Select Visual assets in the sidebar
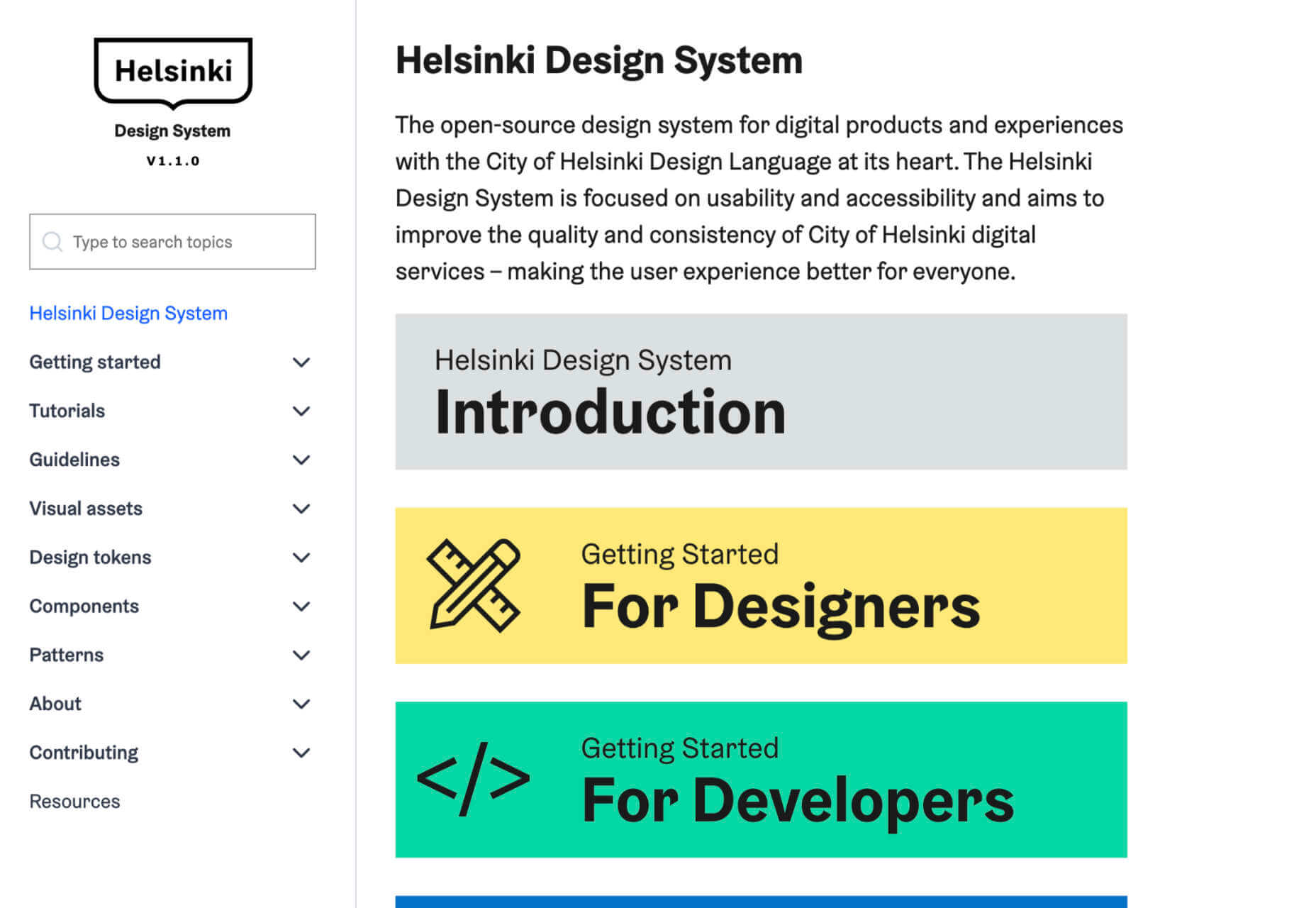The height and width of the screenshot is (908, 1316). (x=86, y=509)
